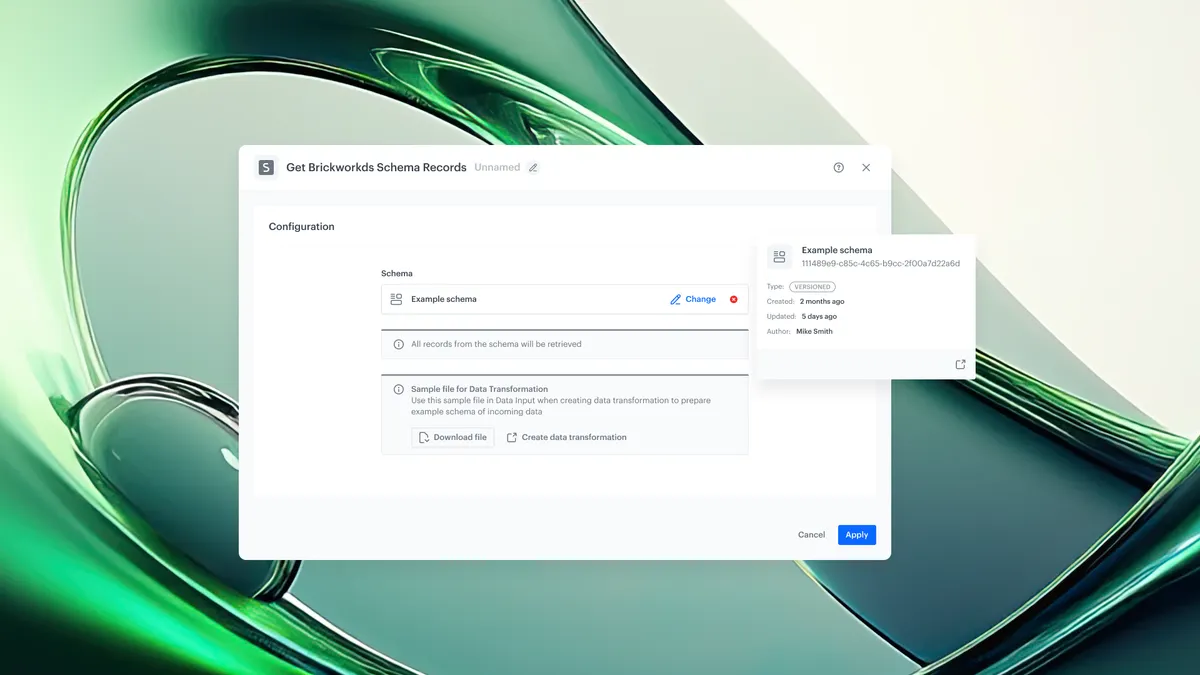Viewport: 1200px width, 675px height.
Task: Close the Get Brickworkds Schema Records dialog
Action: (x=866, y=168)
